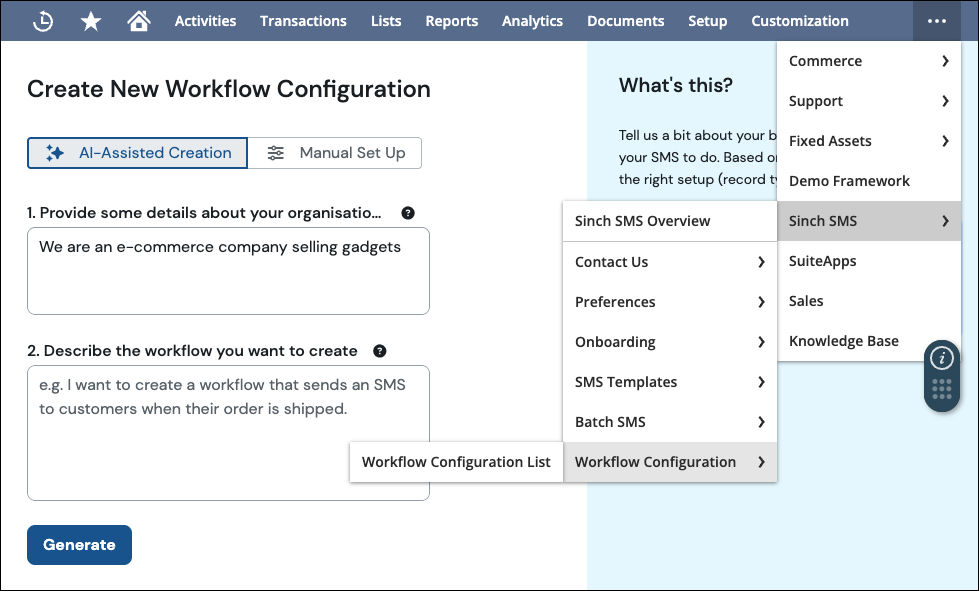This screenshot has height=591, width=979.
Task: Click the help icon beside organisation details
Action: (x=408, y=213)
